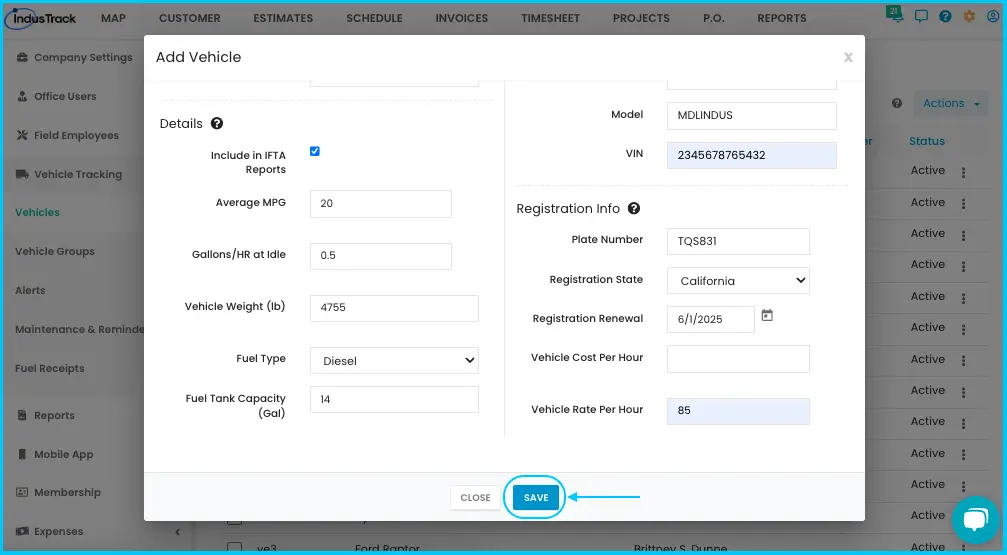Open the SCHEDULE menu
The width and height of the screenshot is (1007, 555).
click(x=374, y=18)
